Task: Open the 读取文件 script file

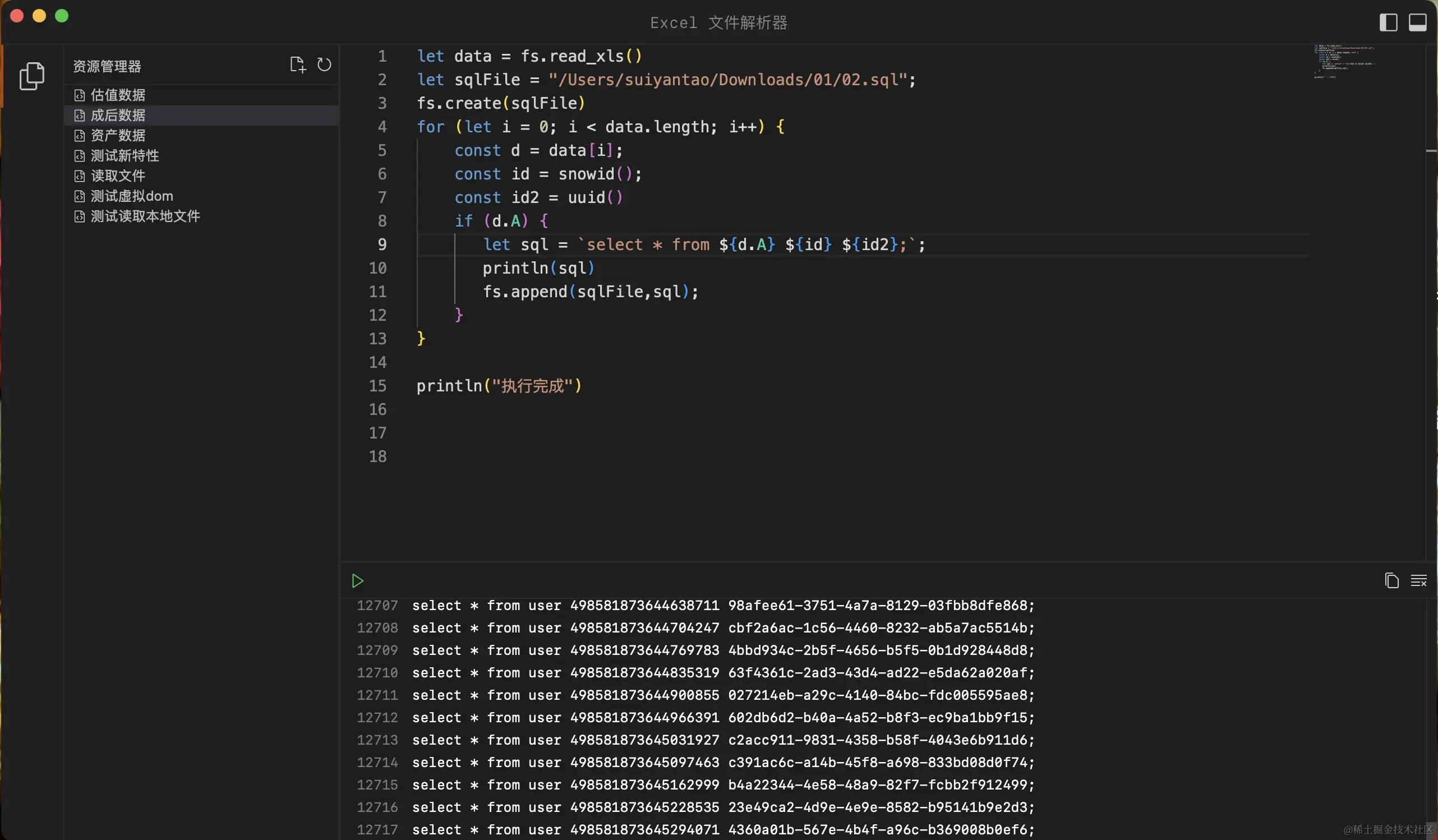Action: (x=118, y=176)
